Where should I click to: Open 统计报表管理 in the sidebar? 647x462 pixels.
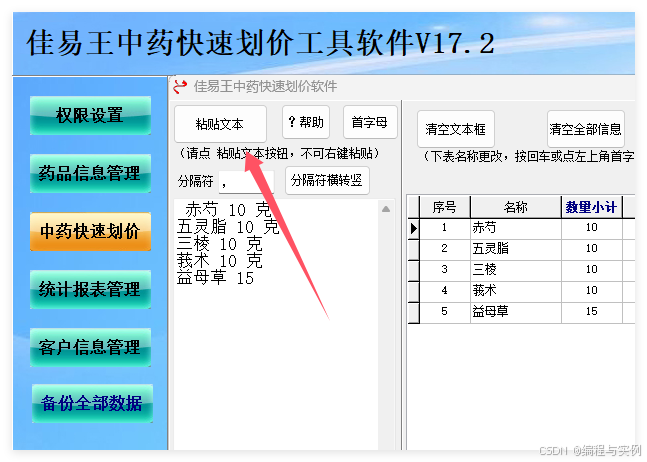tap(90, 290)
